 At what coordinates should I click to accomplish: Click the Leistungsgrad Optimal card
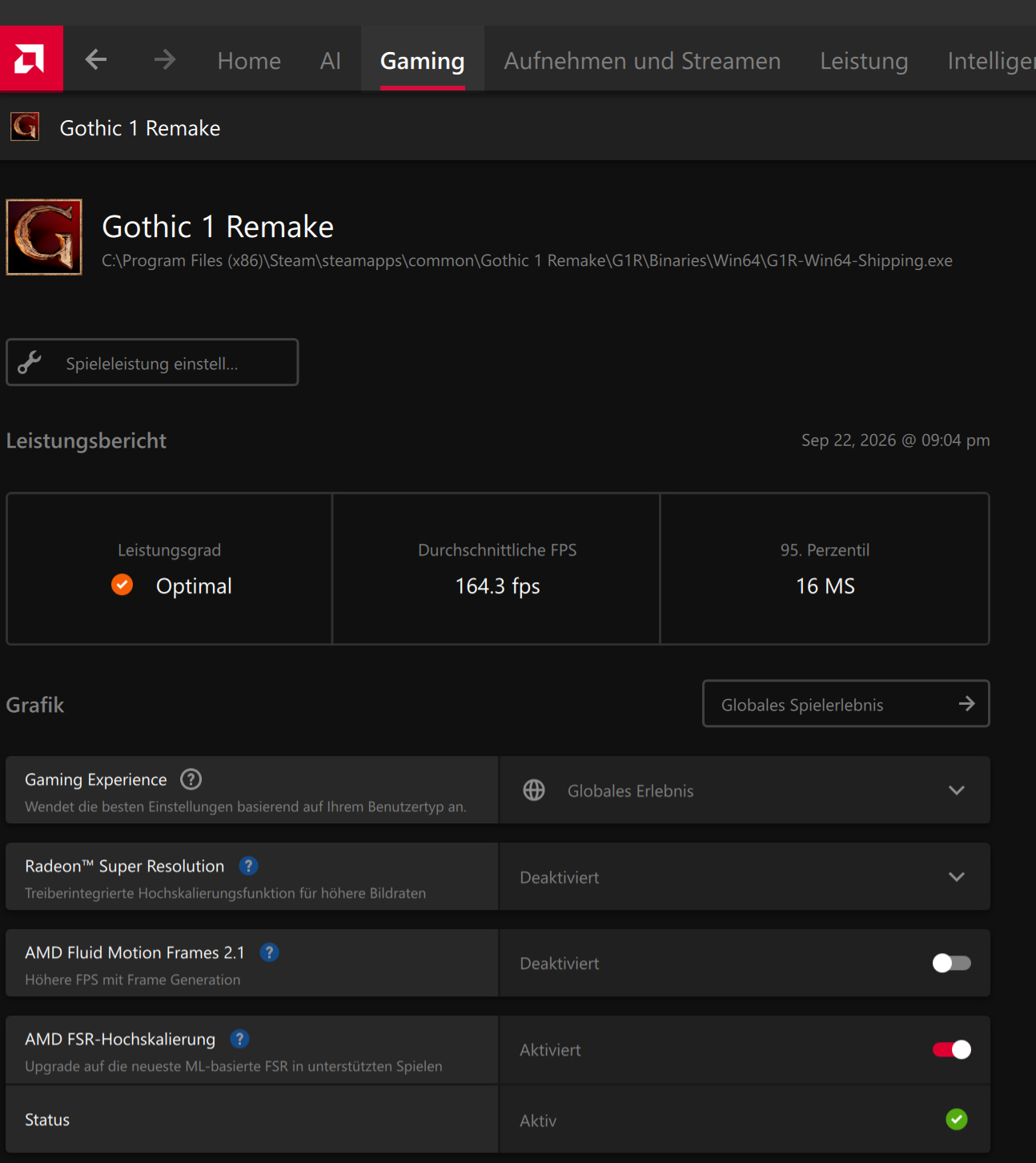[170, 569]
